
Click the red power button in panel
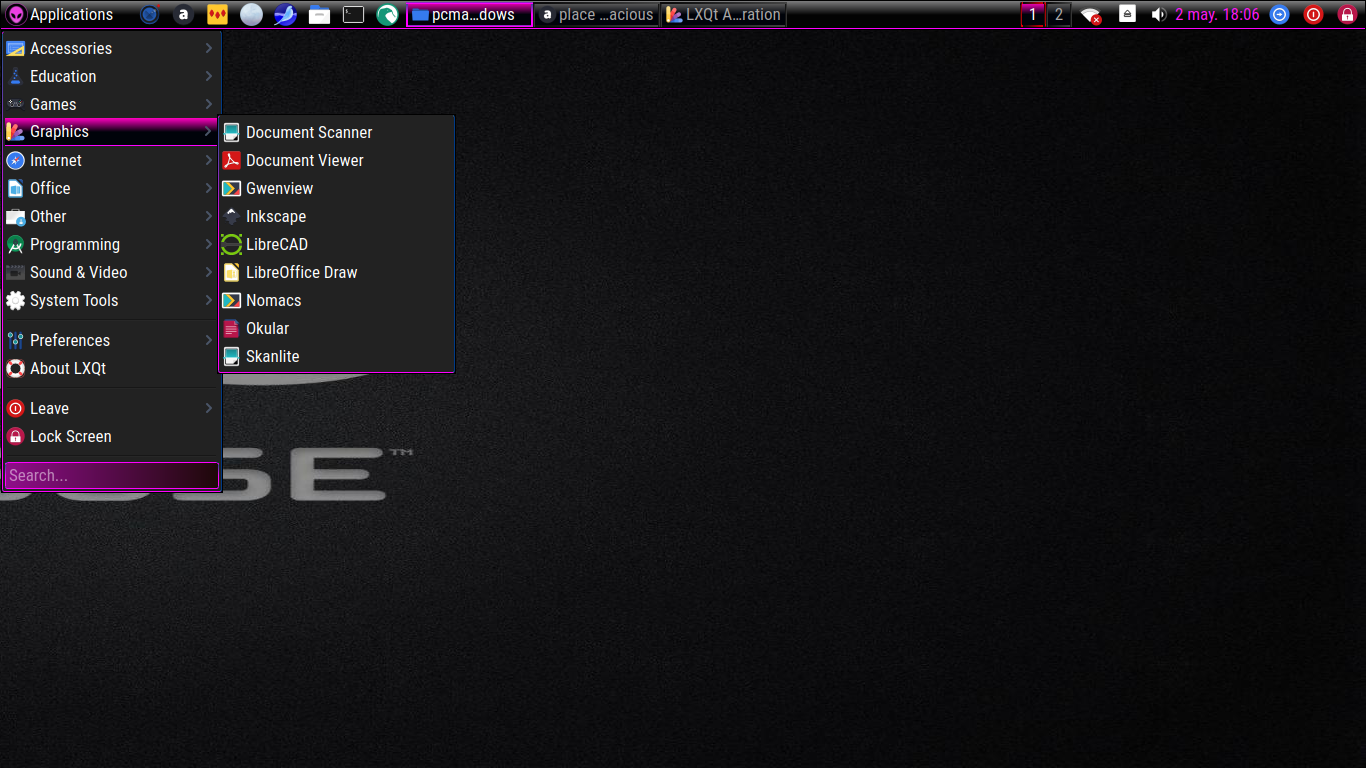point(1313,15)
